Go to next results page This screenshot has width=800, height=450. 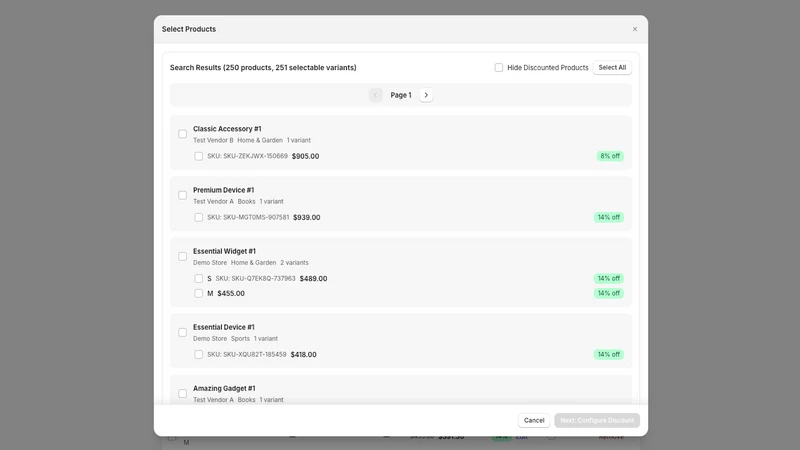pos(426,95)
